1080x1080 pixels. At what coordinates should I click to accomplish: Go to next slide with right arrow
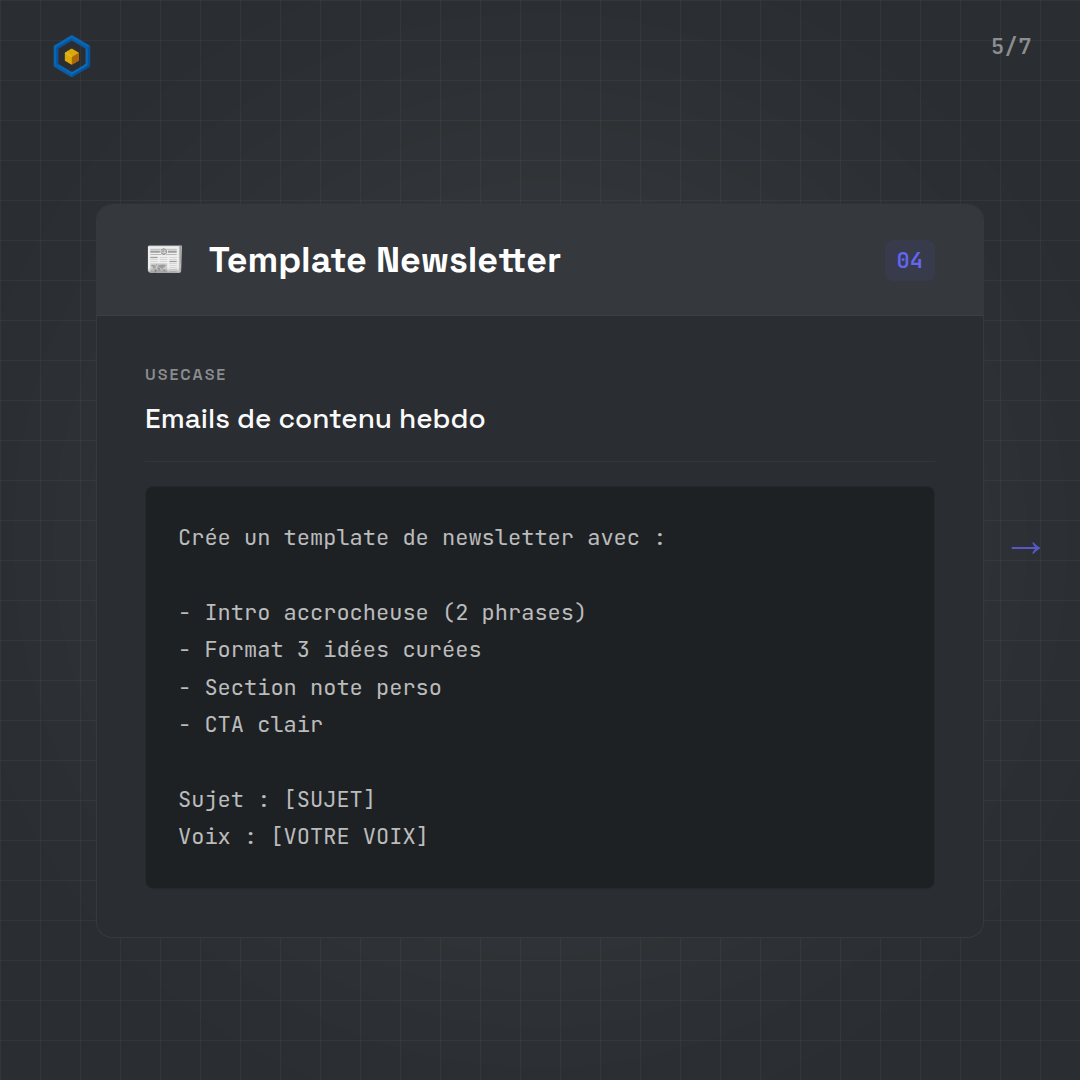[x=1025, y=548]
